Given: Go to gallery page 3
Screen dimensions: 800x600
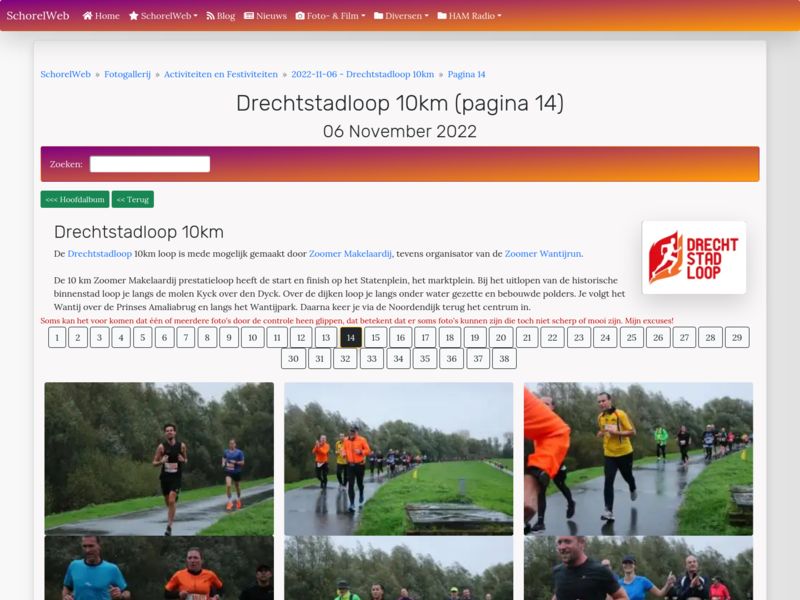Looking at the screenshot, I should (99, 337).
